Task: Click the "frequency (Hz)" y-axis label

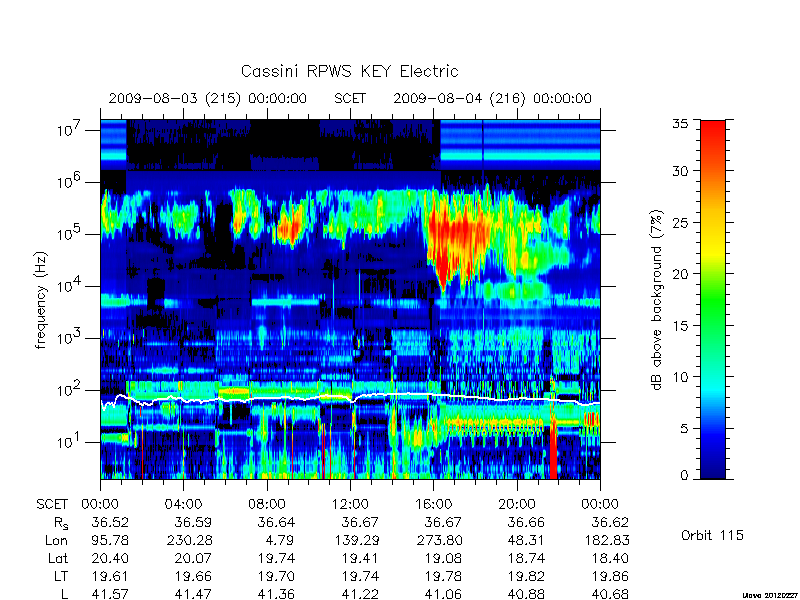Action: (x=41, y=300)
